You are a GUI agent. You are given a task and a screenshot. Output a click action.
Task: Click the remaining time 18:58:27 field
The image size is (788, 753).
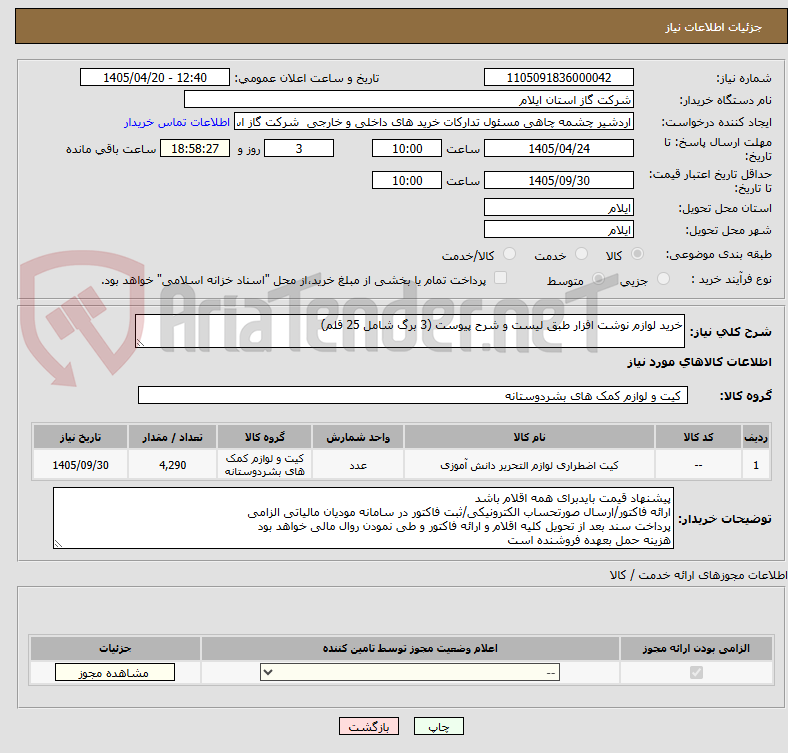(x=195, y=148)
